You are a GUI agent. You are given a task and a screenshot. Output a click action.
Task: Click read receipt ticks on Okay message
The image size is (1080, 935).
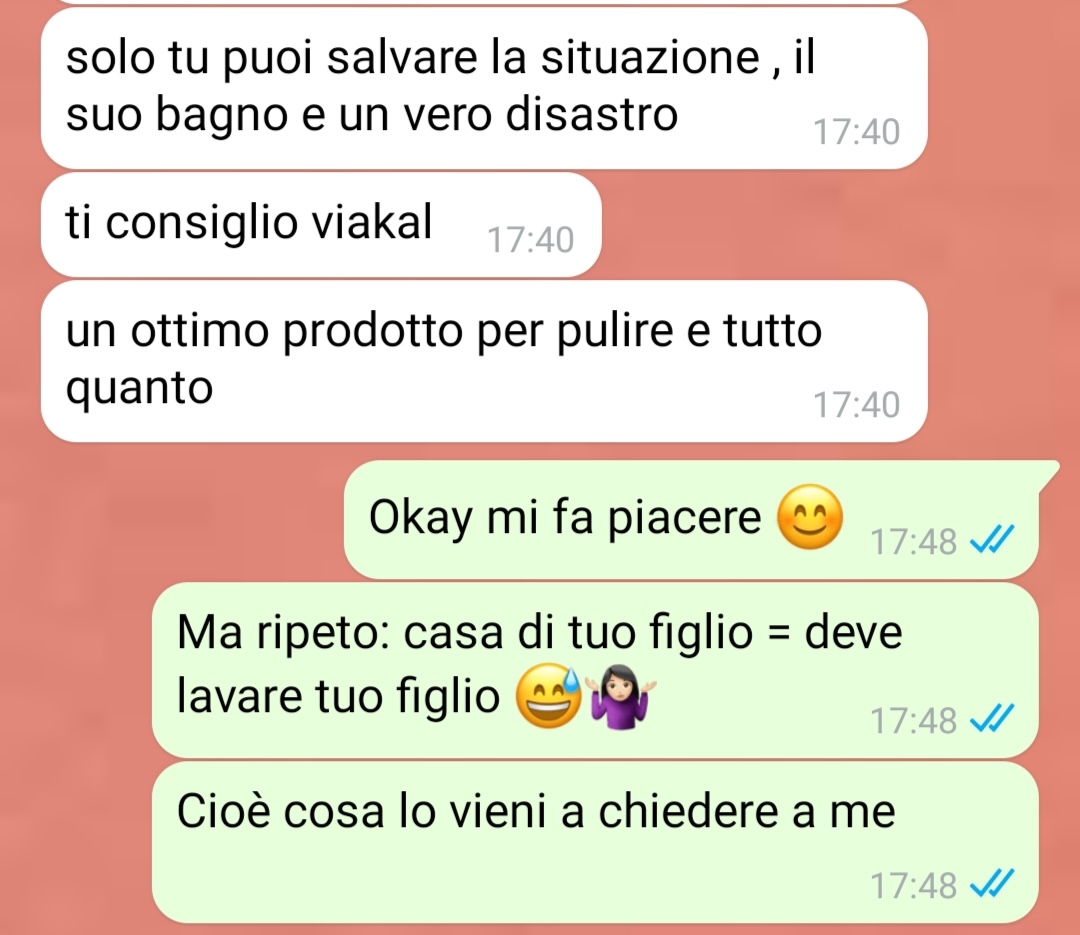tap(992, 540)
